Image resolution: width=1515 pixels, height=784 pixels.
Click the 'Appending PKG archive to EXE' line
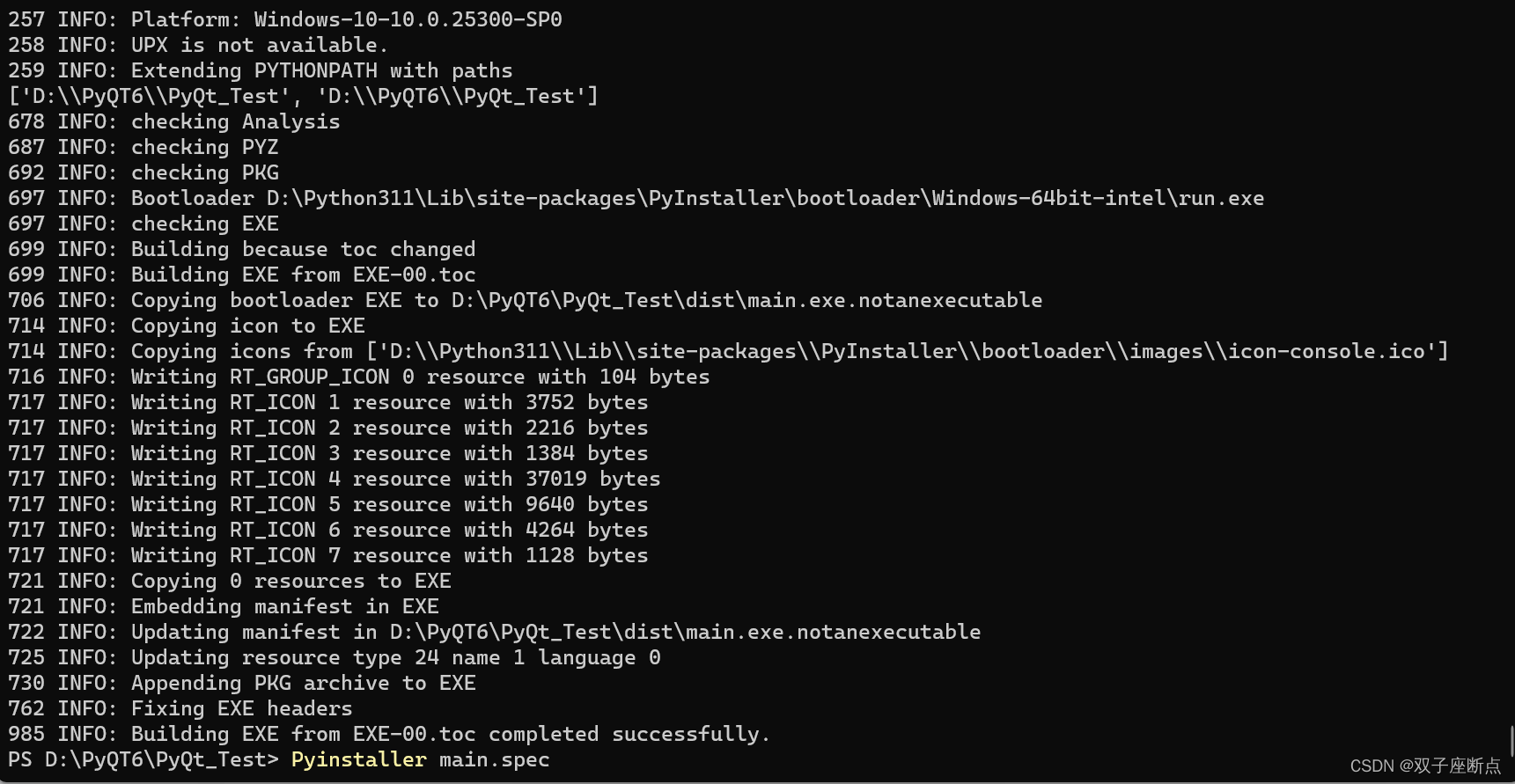tap(242, 683)
